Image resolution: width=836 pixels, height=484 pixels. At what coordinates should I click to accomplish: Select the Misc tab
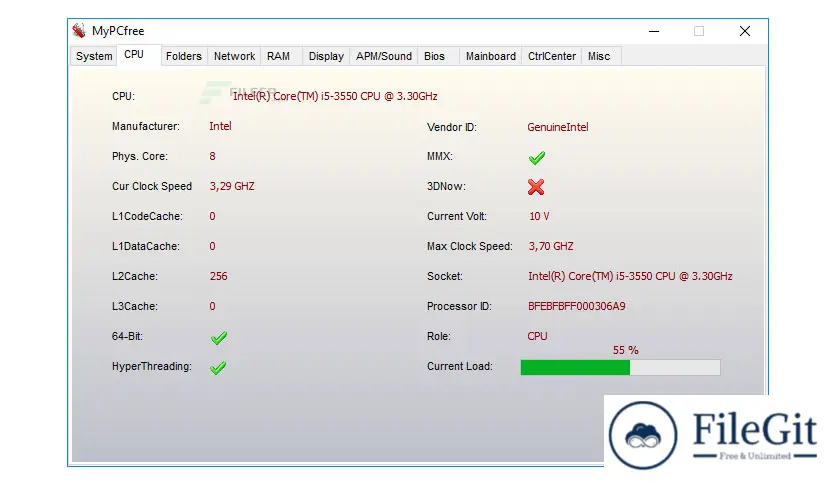click(x=599, y=57)
